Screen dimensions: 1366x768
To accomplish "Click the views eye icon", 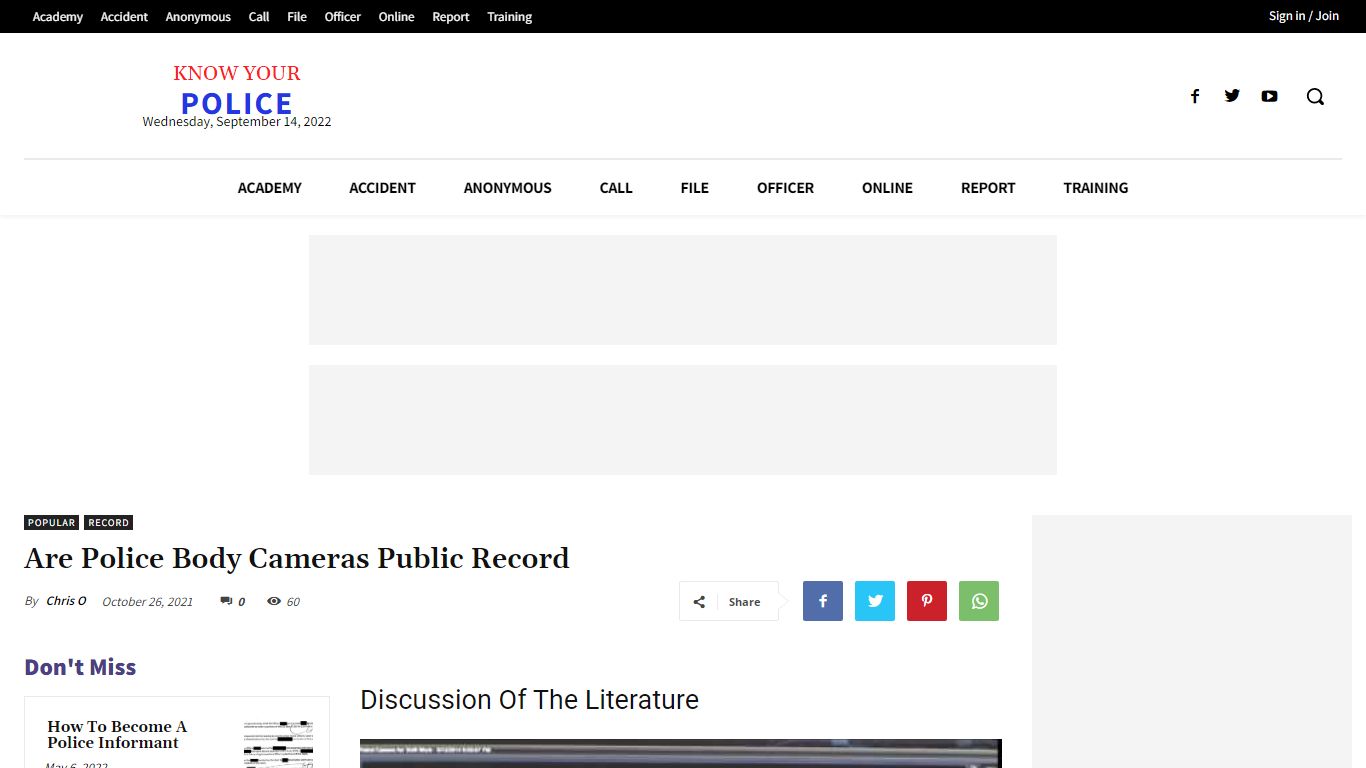I will click(274, 601).
